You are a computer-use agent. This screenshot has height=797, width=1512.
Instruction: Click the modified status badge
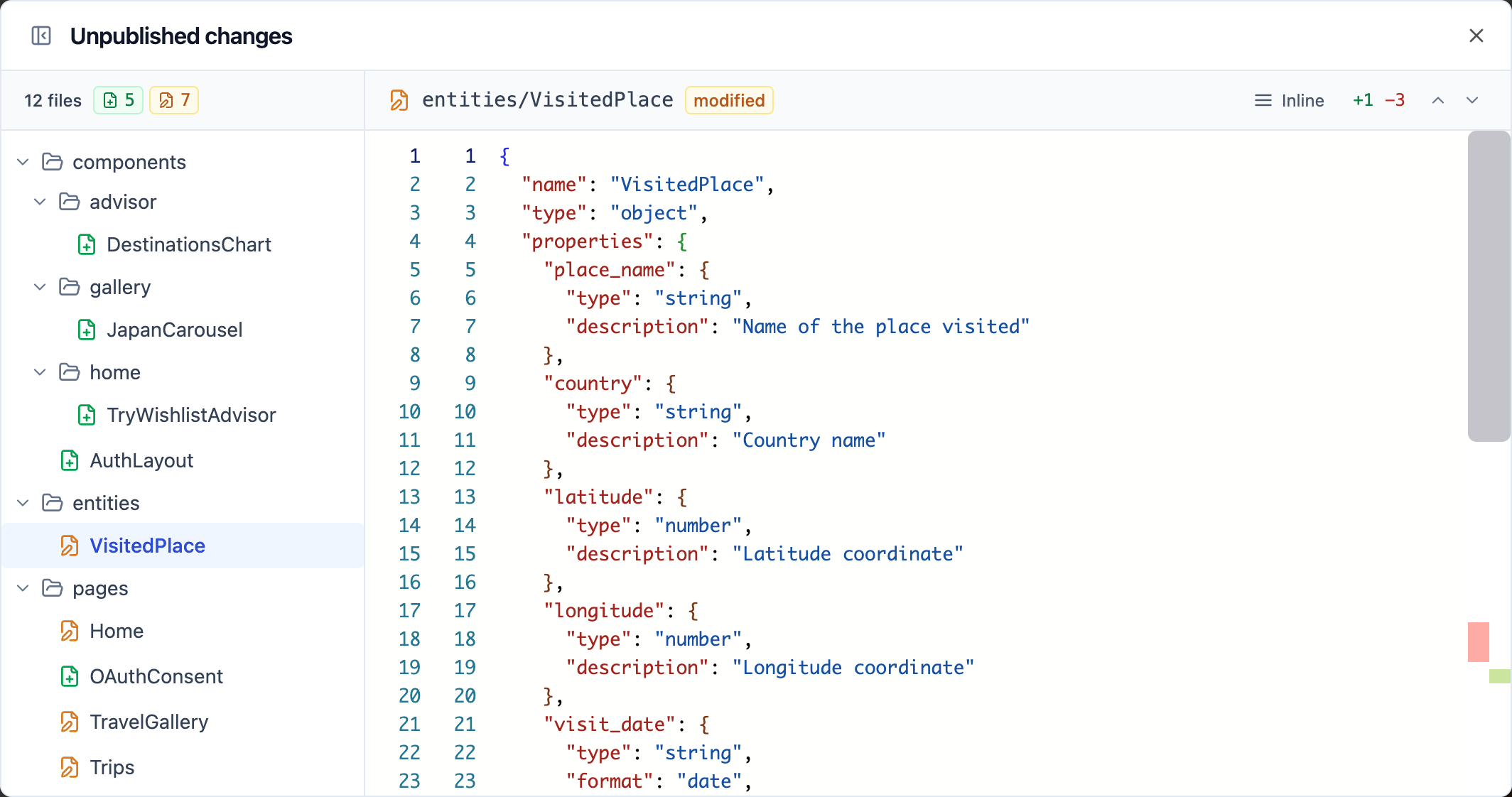(729, 100)
